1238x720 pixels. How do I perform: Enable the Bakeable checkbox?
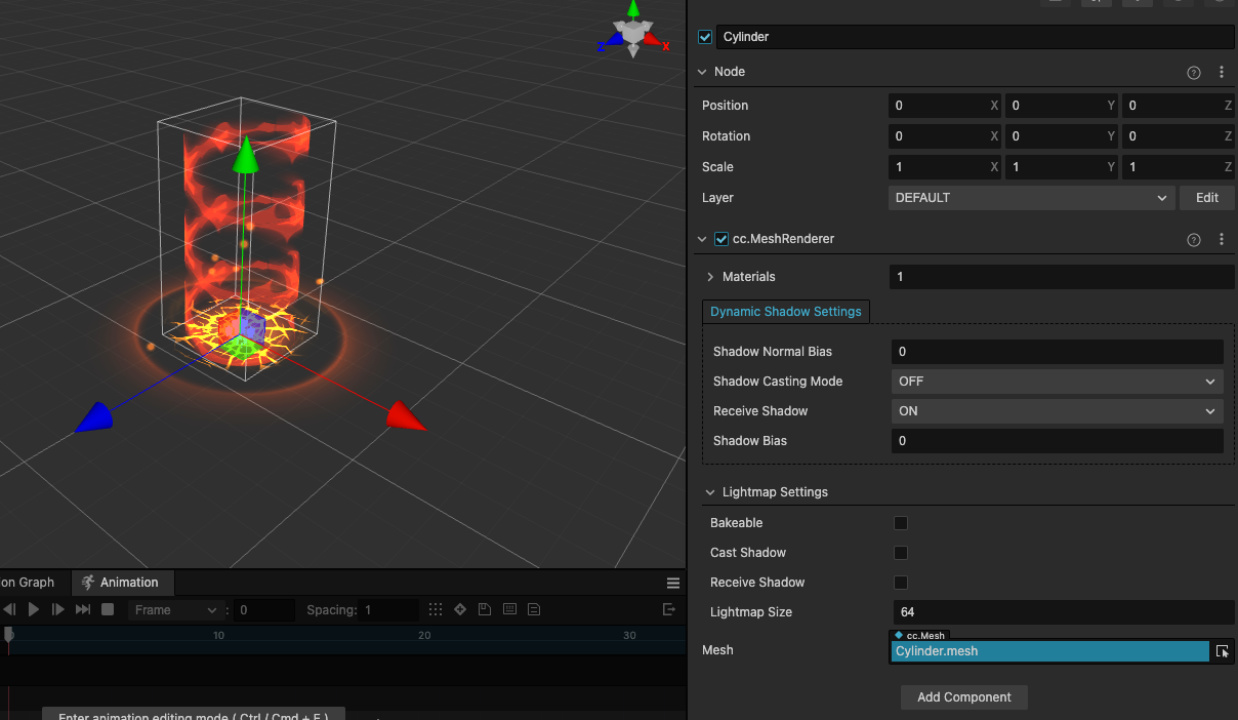point(901,523)
